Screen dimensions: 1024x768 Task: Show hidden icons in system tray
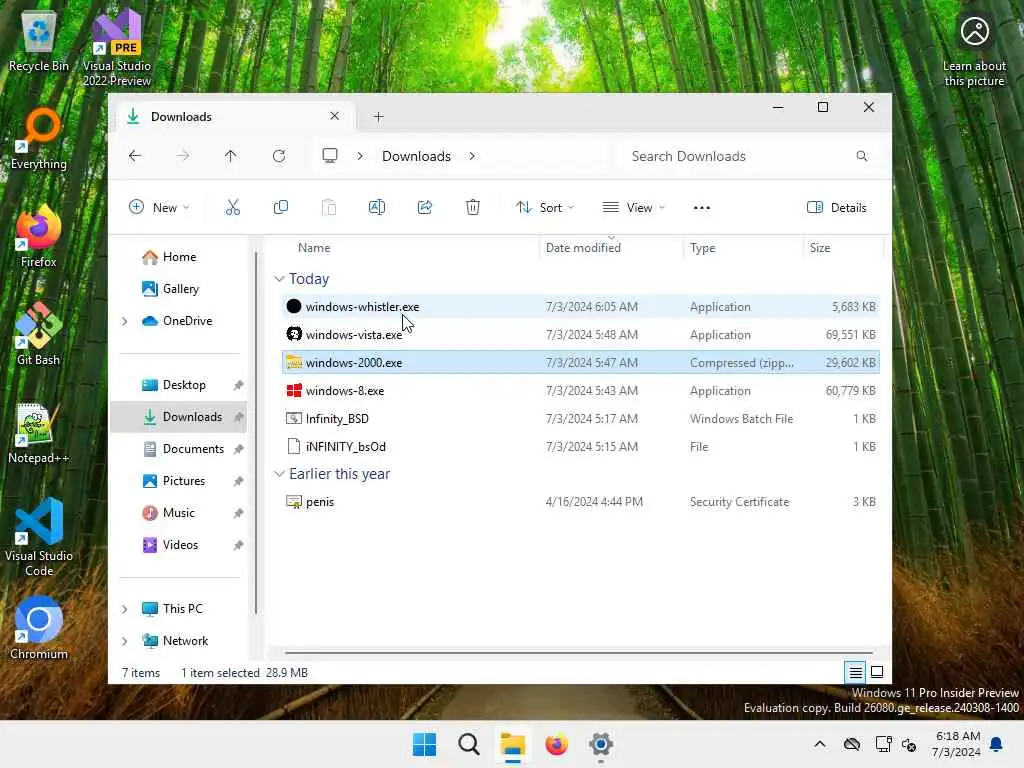click(x=820, y=744)
